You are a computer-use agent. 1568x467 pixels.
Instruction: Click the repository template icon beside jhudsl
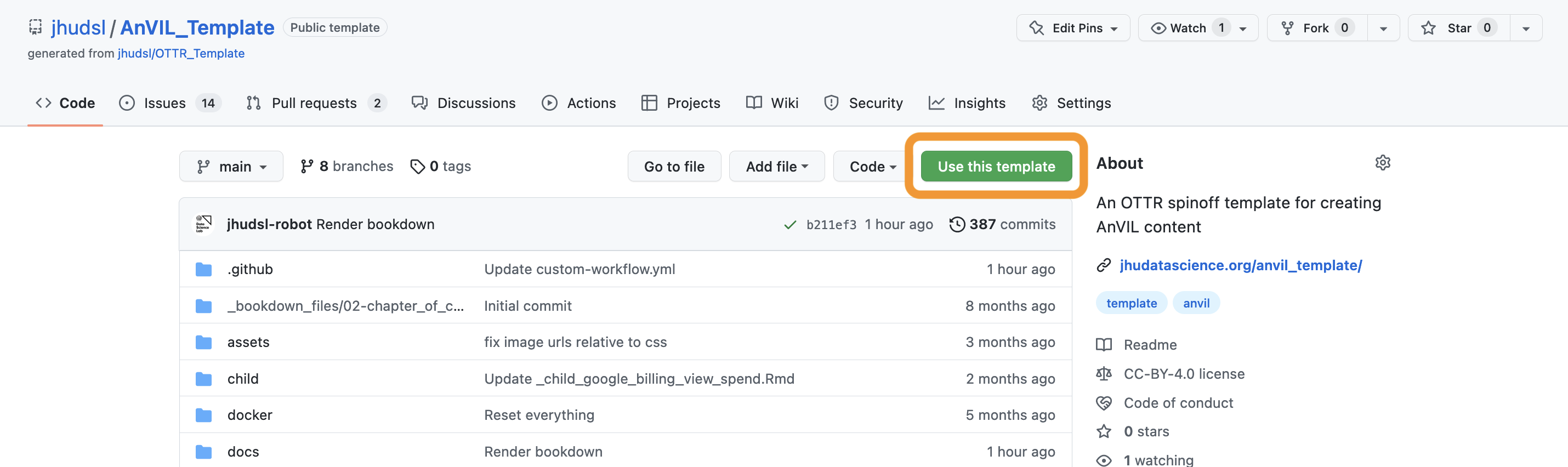[35, 27]
